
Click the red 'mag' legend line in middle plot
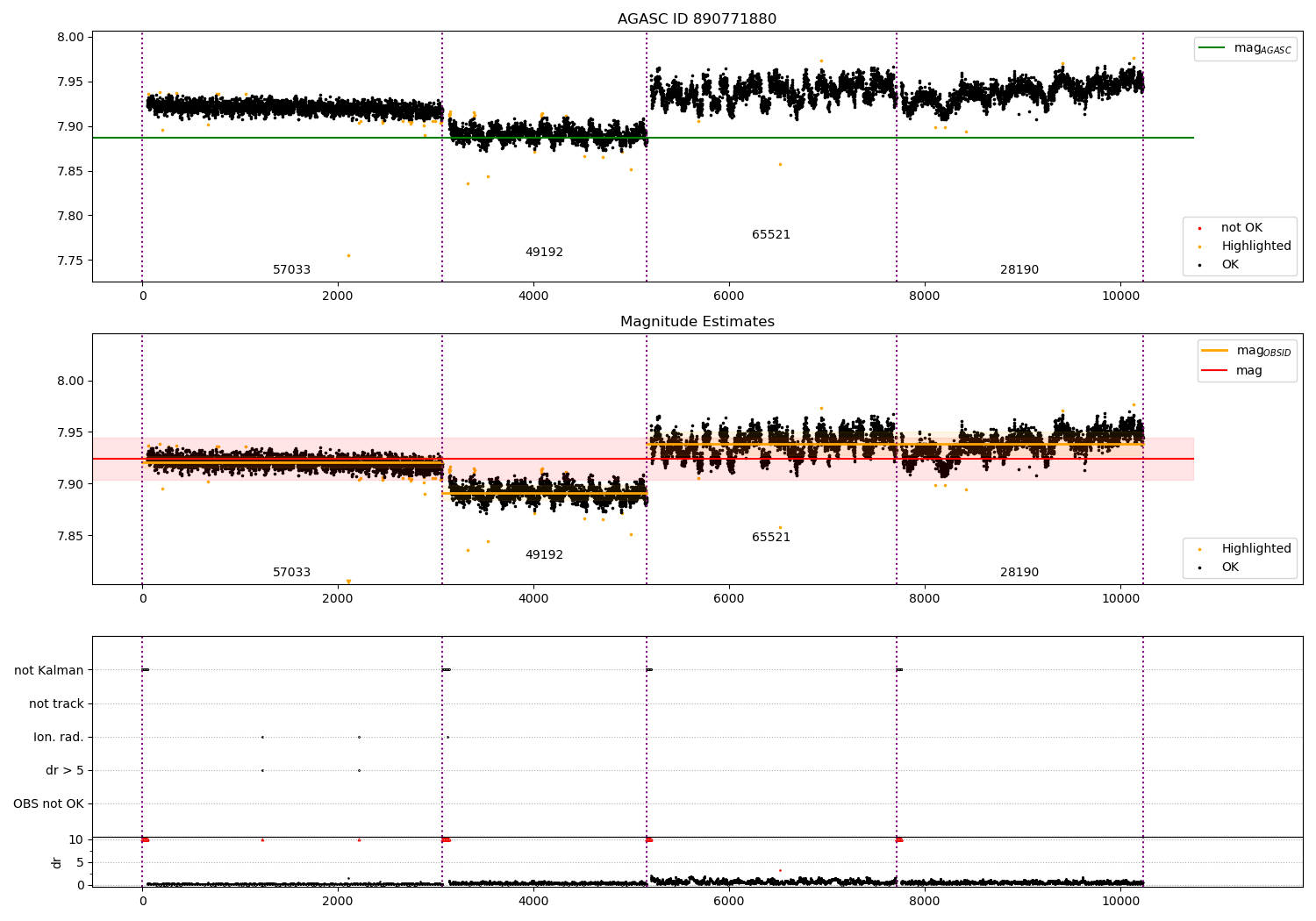1215,371
